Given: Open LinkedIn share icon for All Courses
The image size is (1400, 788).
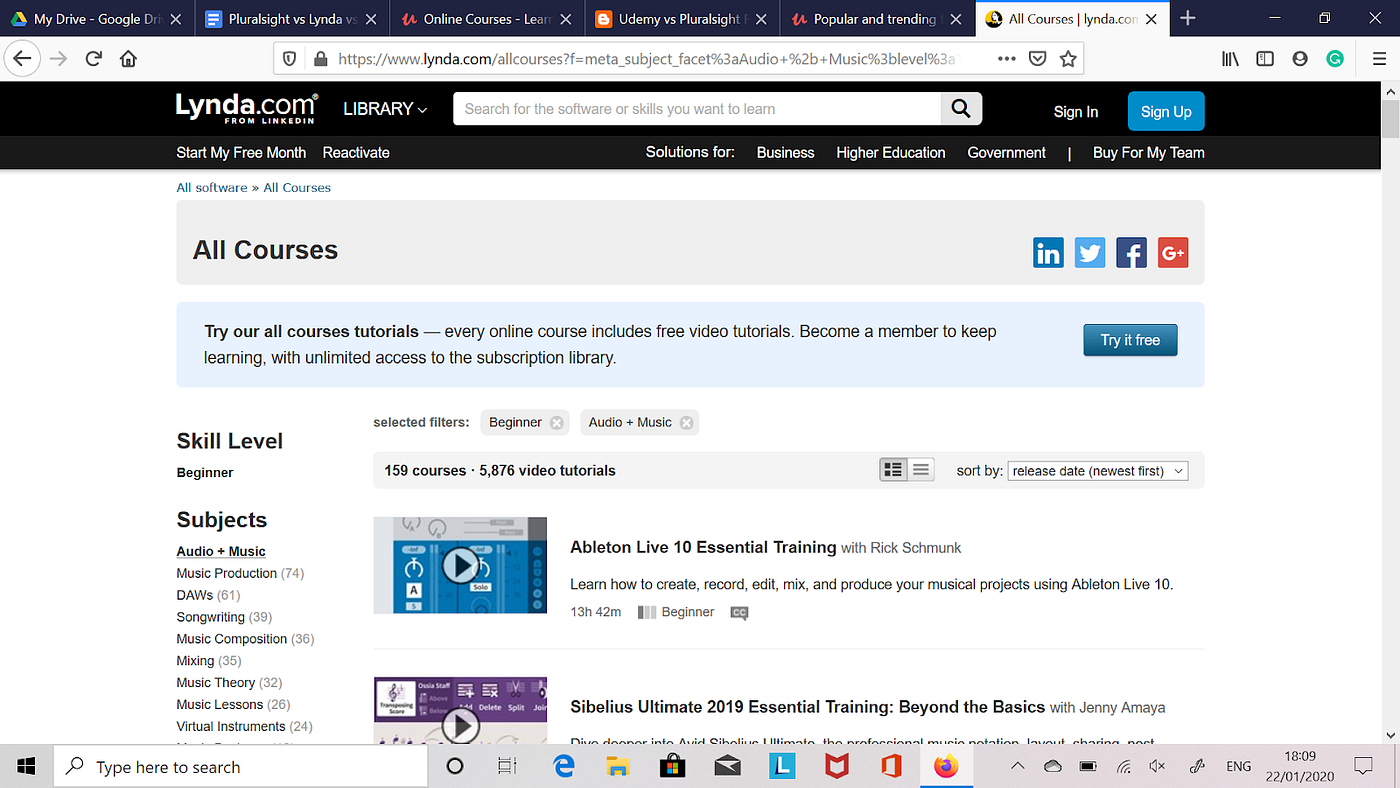Looking at the screenshot, I should (1048, 252).
